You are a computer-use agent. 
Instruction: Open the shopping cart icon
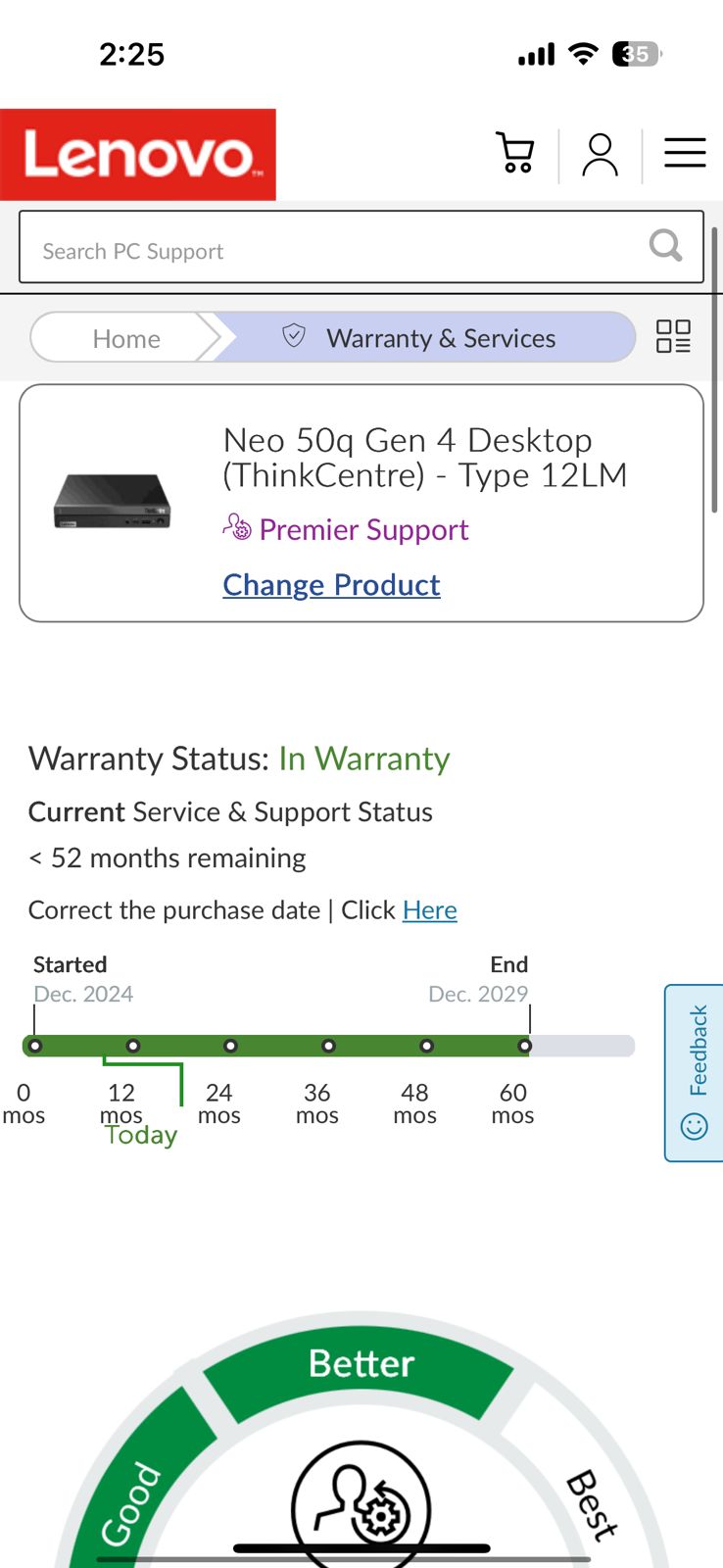pos(515,154)
